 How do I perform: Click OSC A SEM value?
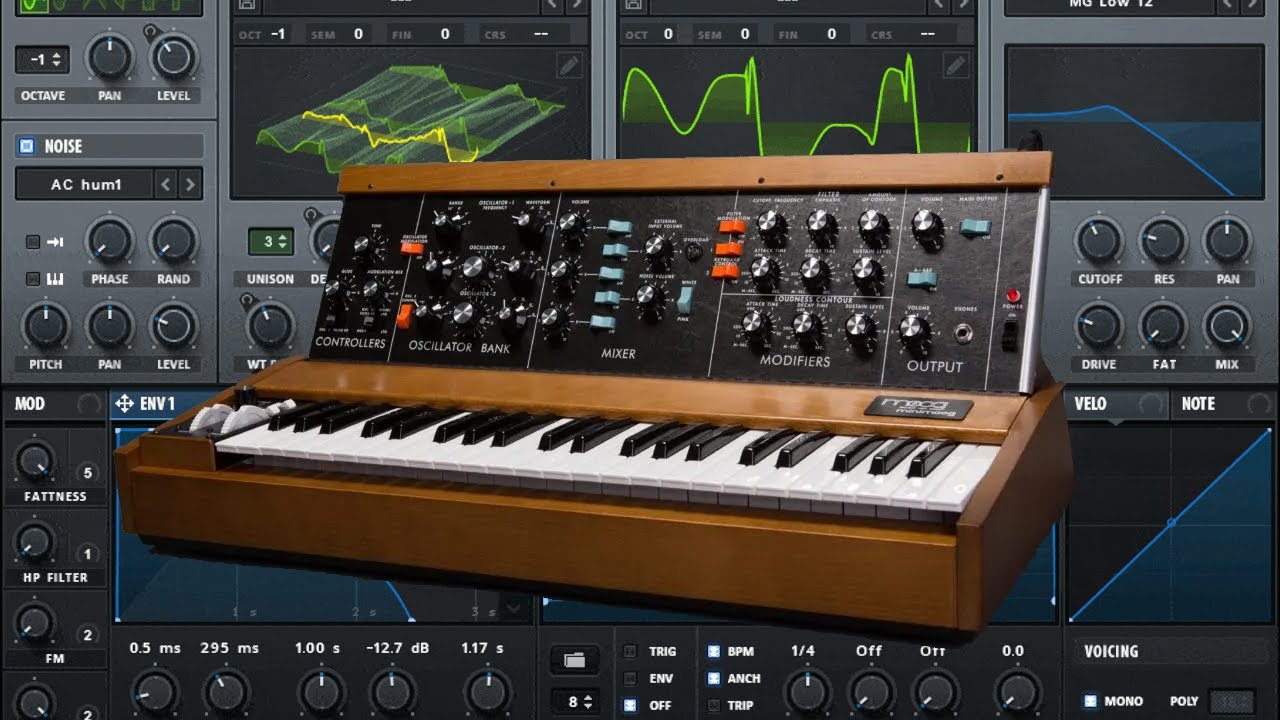coord(358,34)
